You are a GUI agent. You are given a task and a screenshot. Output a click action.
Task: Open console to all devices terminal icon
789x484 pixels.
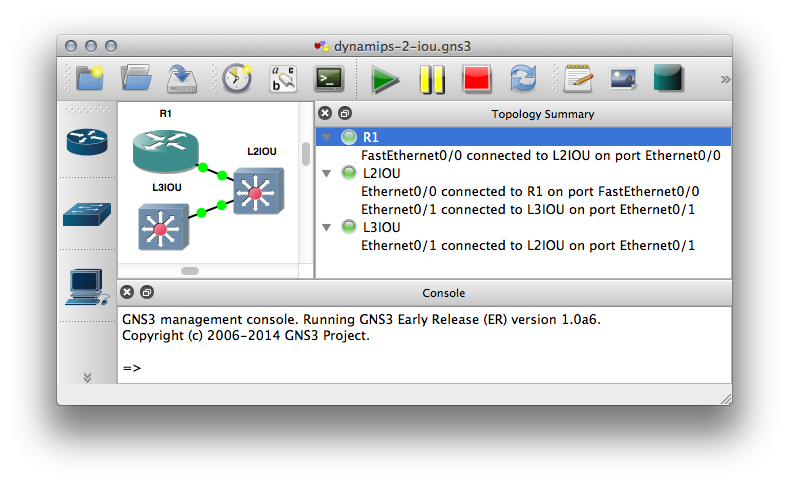coord(329,78)
